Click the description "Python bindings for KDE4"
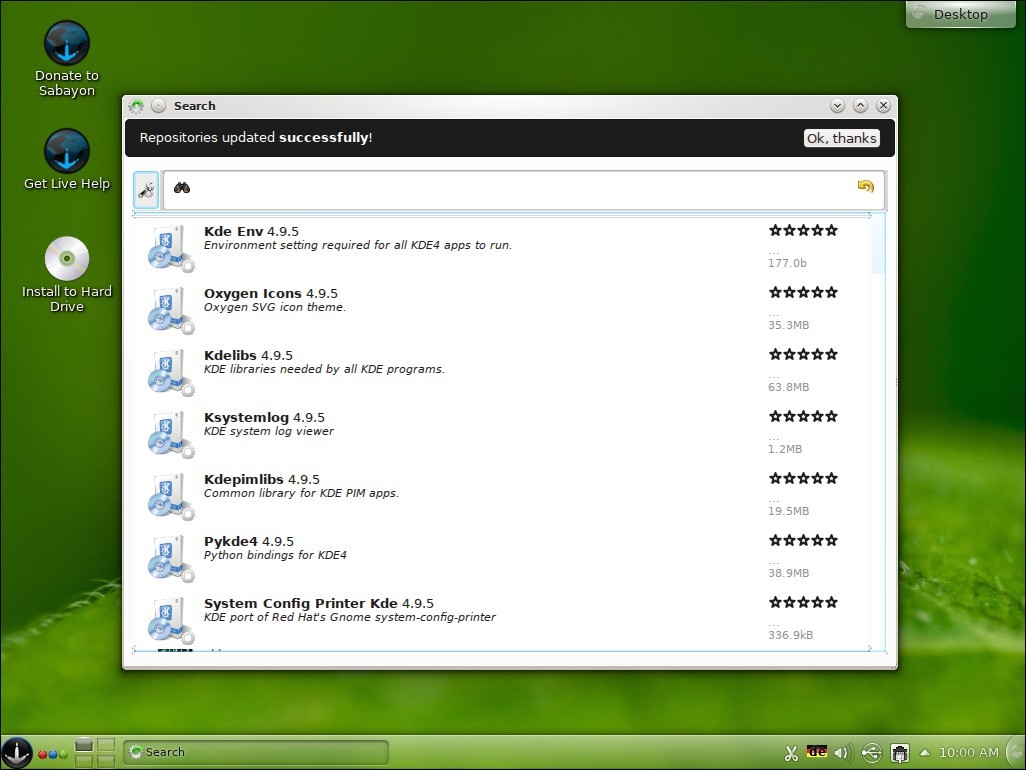The width and height of the screenshot is (1026, 770). pyautogui.click(x=275, y=555)
